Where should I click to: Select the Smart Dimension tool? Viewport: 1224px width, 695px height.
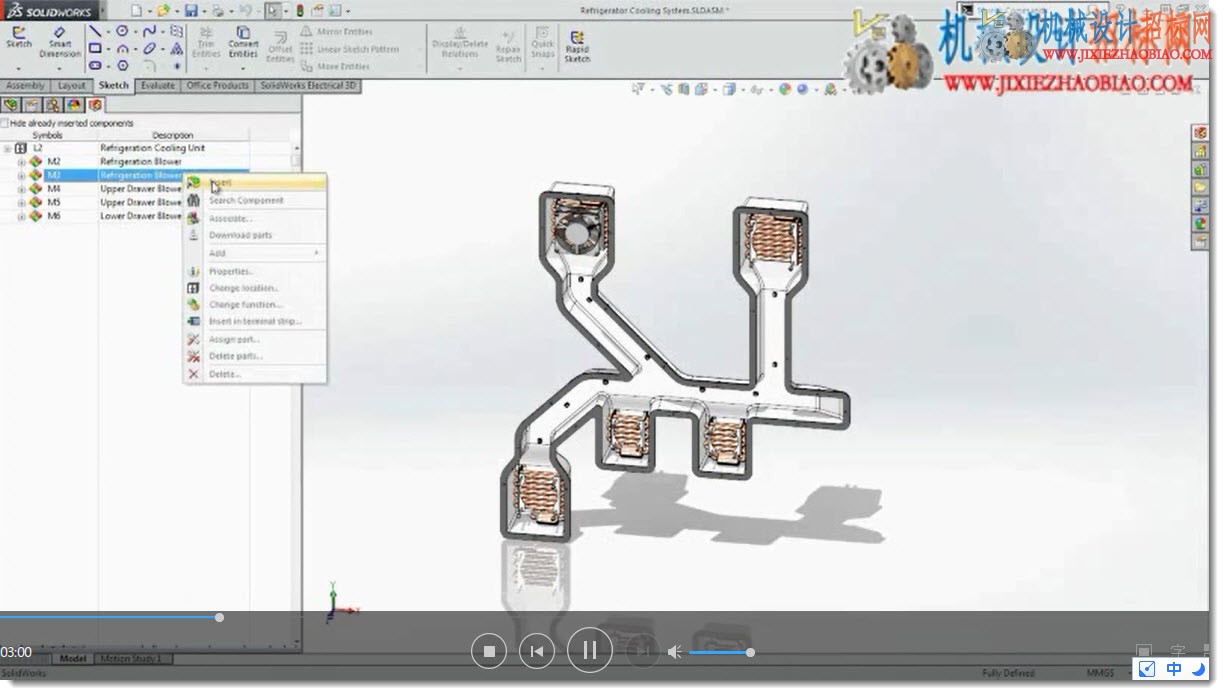coord(60,42)
